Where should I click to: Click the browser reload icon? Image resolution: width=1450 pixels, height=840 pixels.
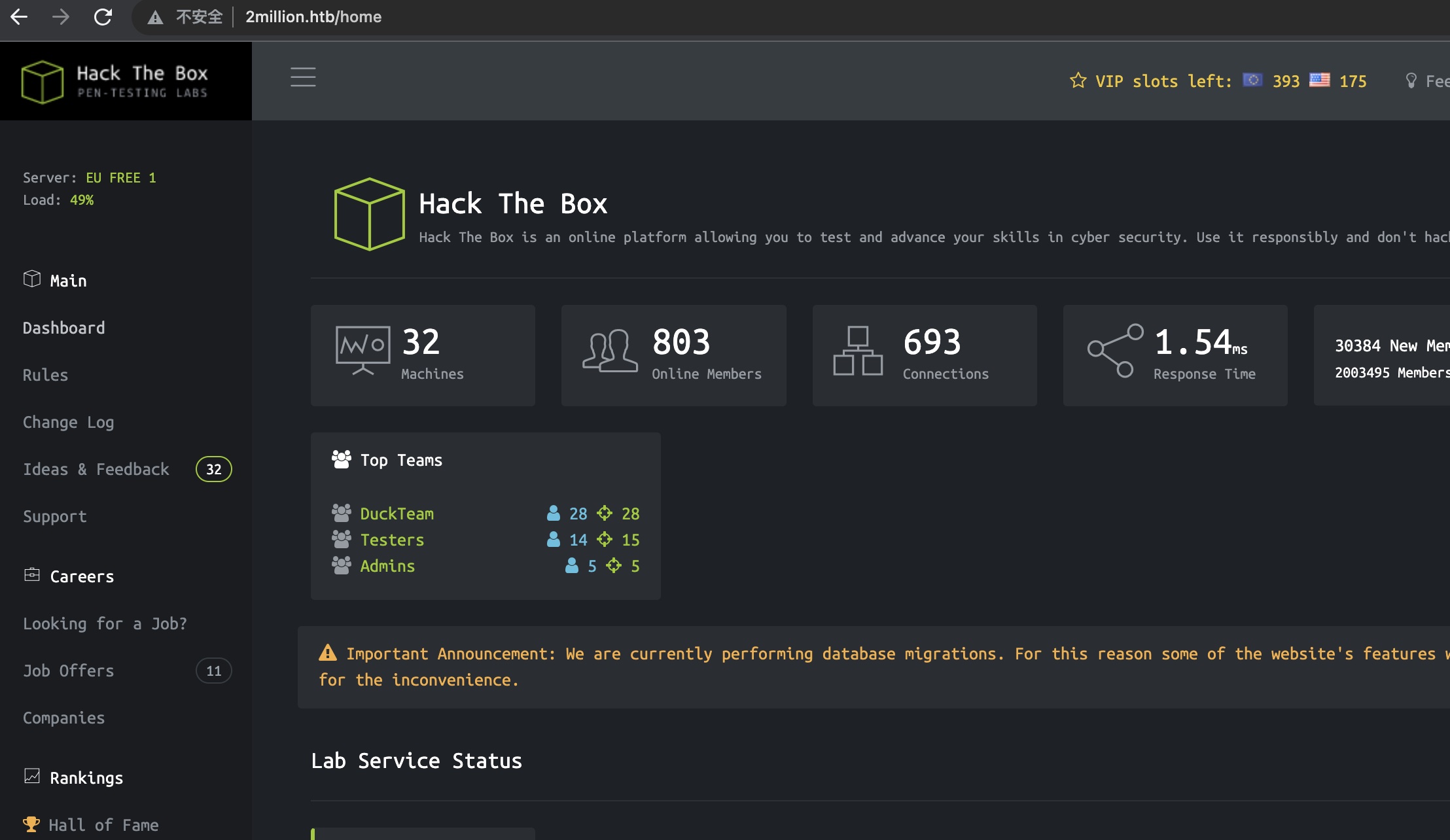103,17
